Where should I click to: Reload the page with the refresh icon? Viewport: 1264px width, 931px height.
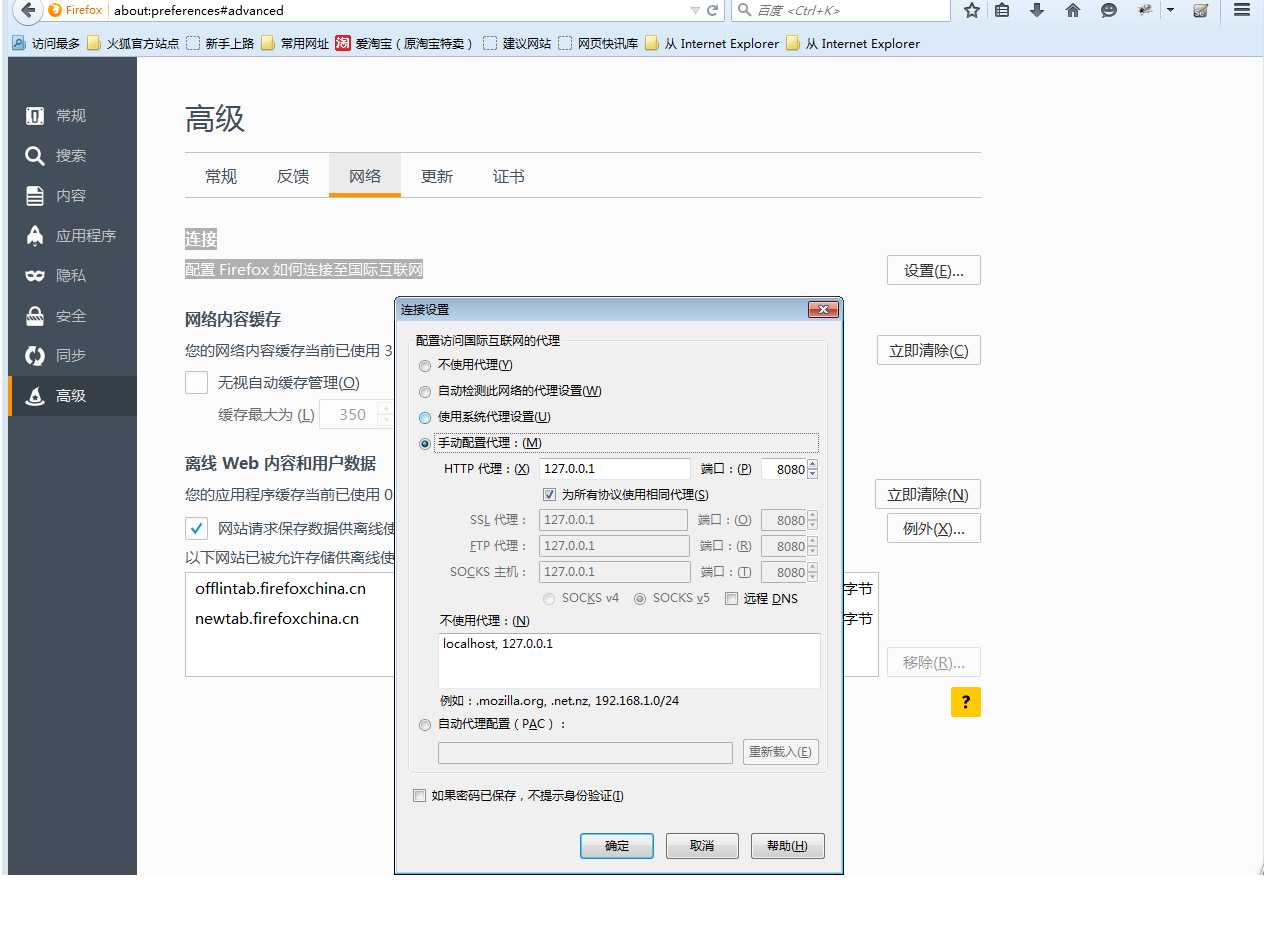coord(713,10)
